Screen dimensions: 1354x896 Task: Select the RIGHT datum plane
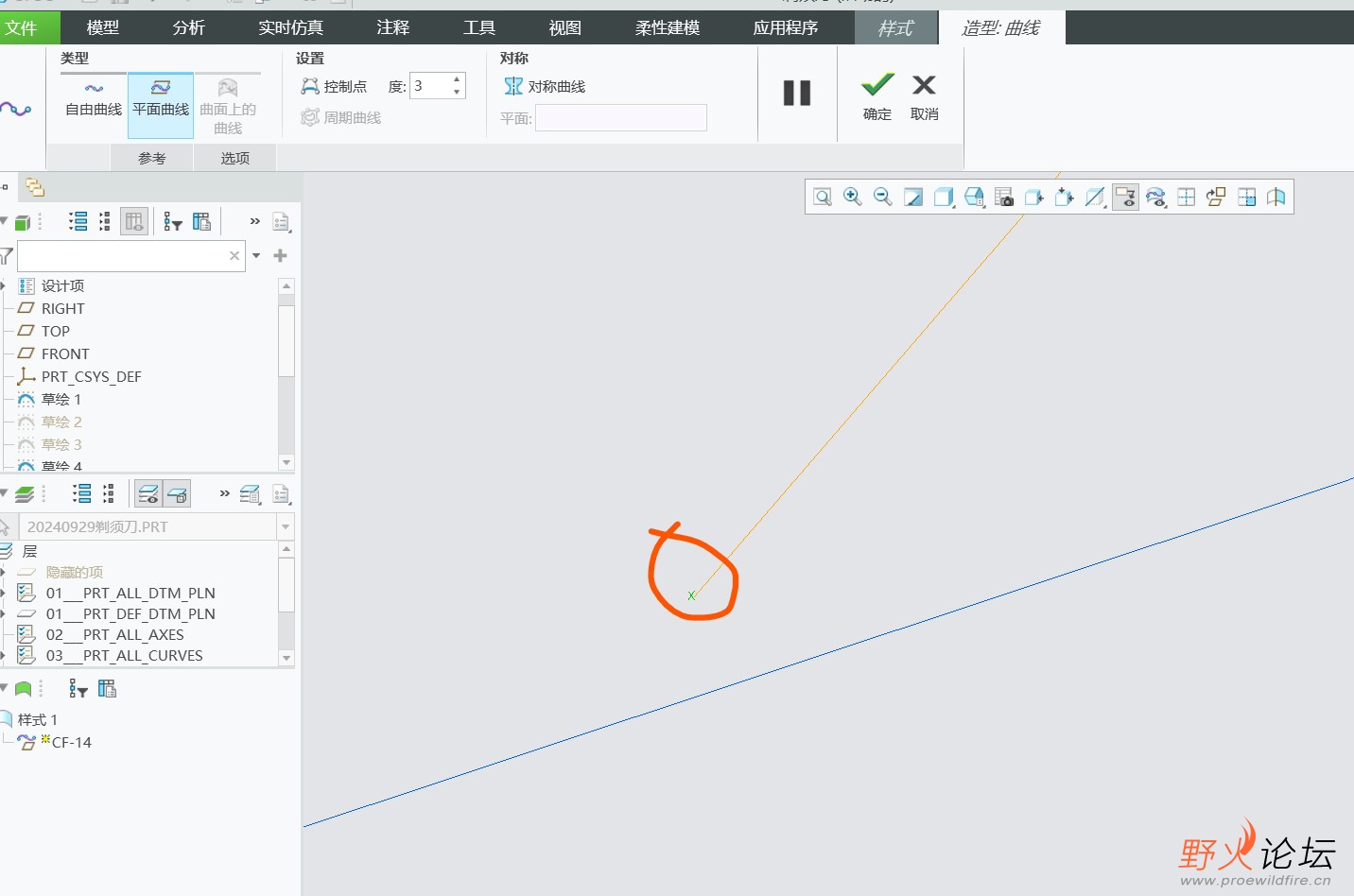(x=62, y=308)
